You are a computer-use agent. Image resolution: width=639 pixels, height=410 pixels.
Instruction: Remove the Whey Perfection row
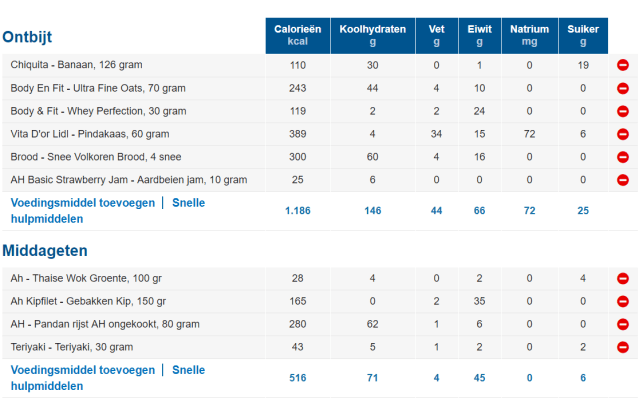pos(622,111)
